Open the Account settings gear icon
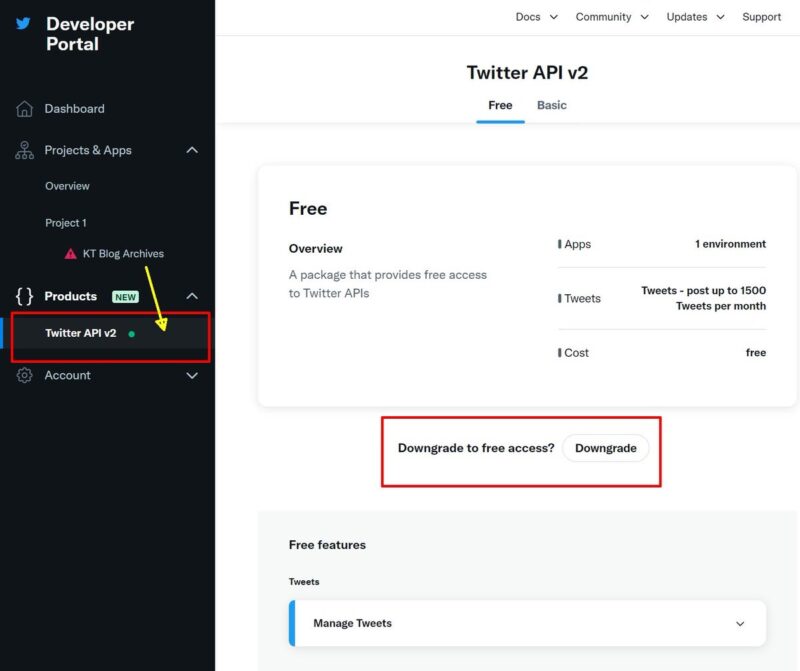This screenshot has width=800, height=671. click(x=23, y=375)
